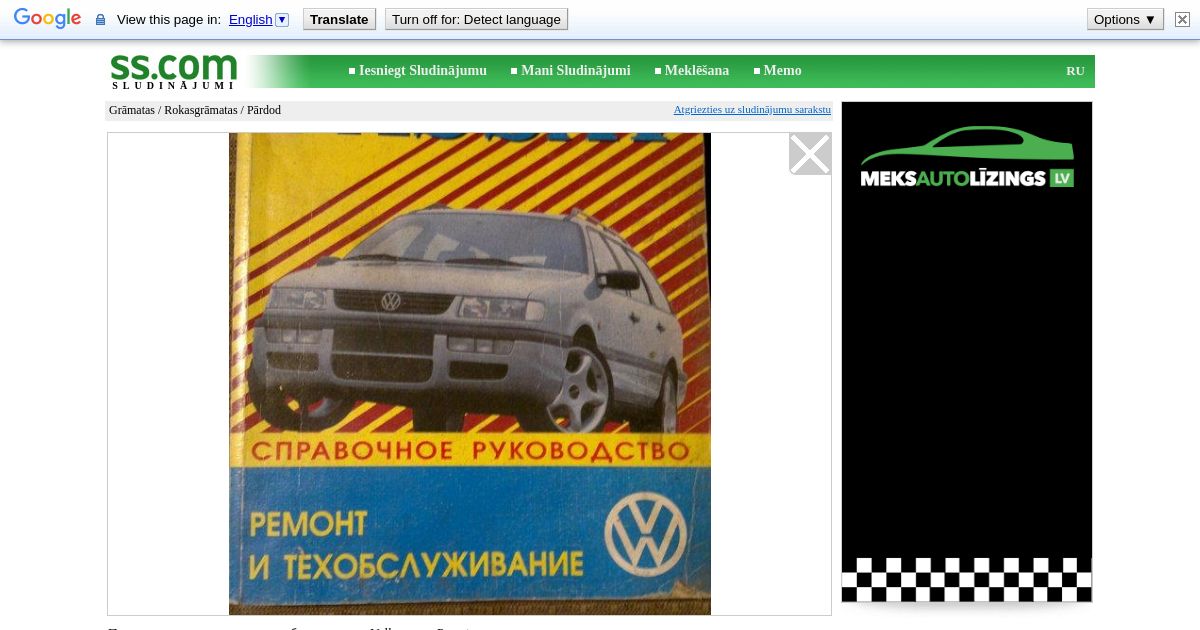This screenshot has height=630, width=1200.
Task: Open the Meks Autolīzings advertisement banner
Action: [x=967, y=352]
